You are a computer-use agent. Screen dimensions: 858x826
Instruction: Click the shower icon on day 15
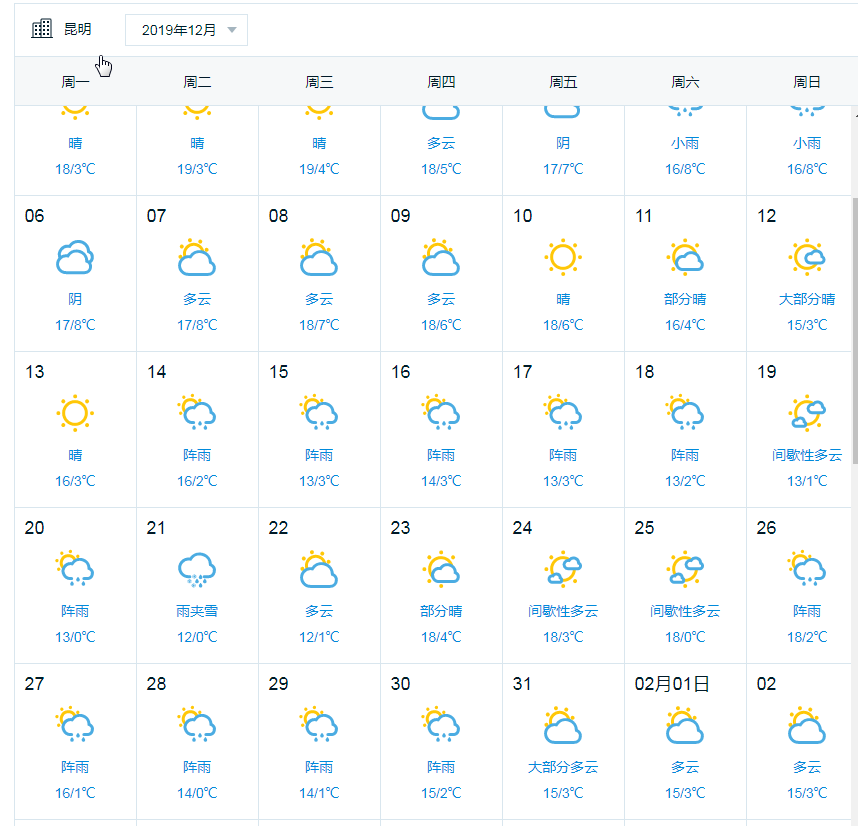pyautogui.click(x=319, y=412)
